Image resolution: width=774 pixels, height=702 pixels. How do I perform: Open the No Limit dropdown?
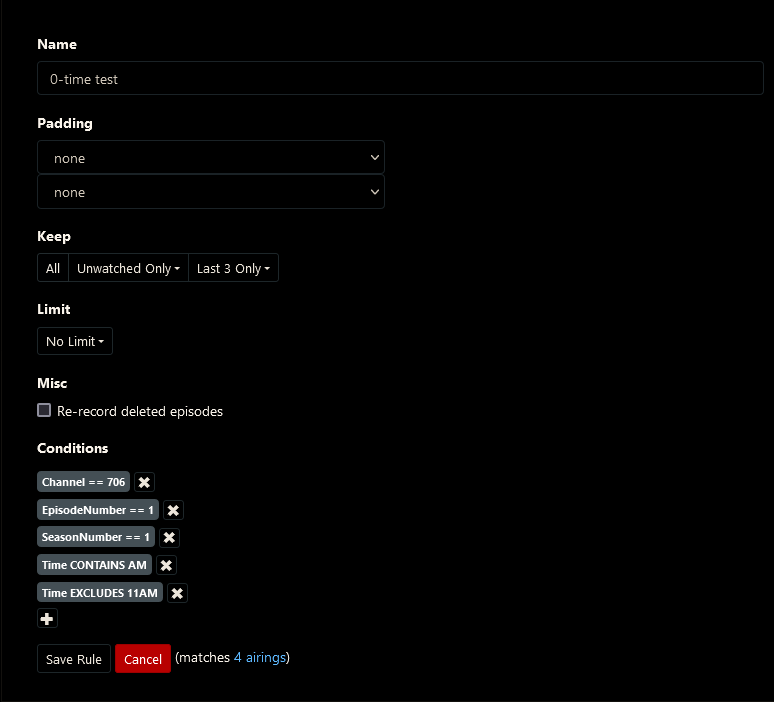75,341
